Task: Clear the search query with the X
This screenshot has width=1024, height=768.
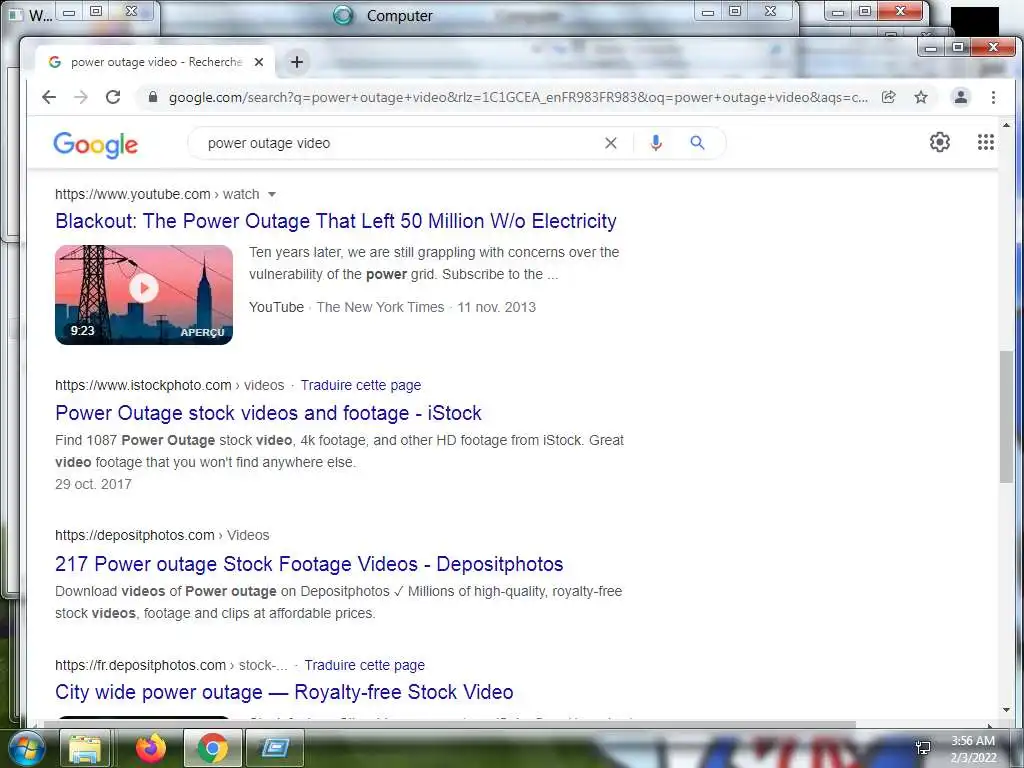Action: [611, 143]
